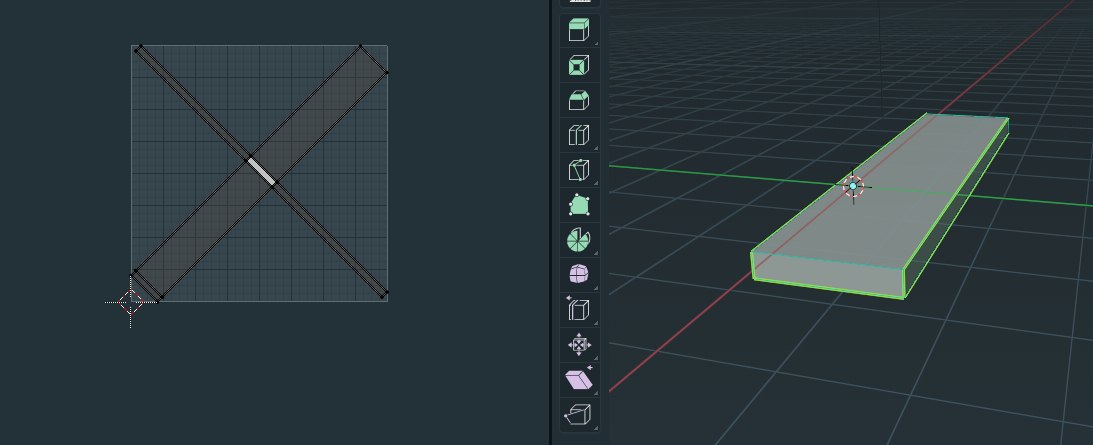Select the Knife tool
The width and height of the screenshot is (1093, 445).
(x=579, y=170)
